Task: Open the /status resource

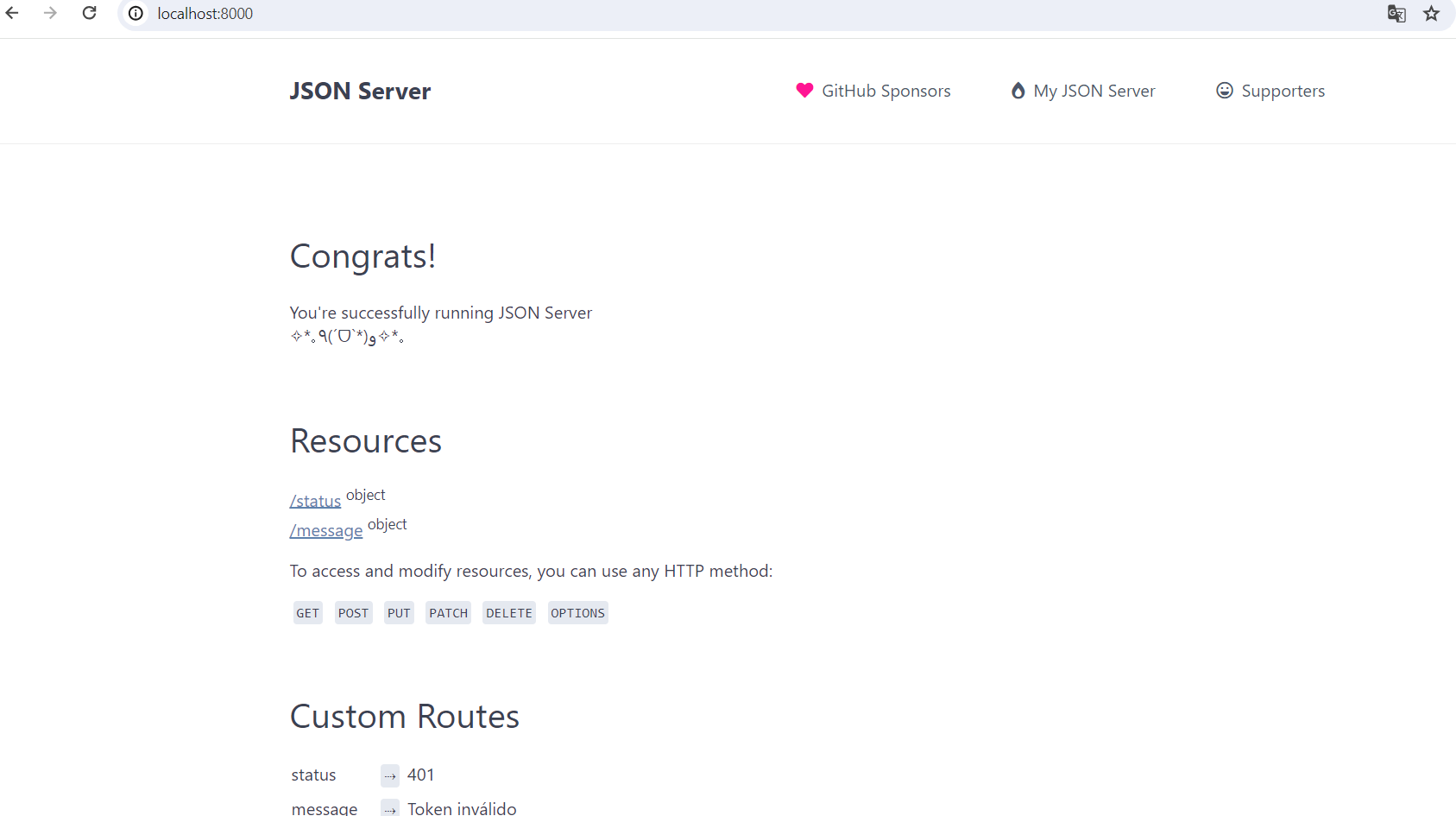Action: 315,501
